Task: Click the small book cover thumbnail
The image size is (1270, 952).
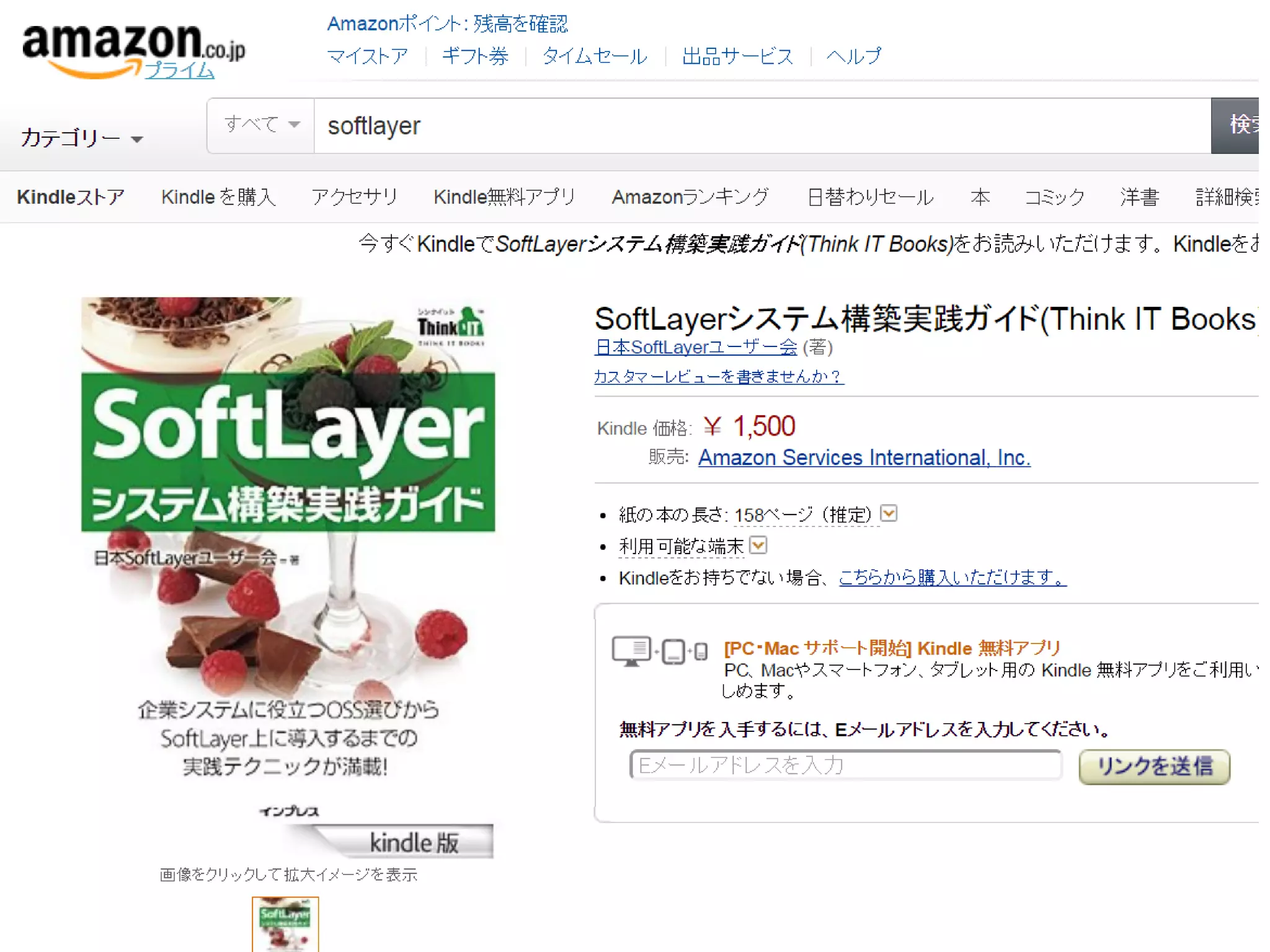Action: pyautogui.click(x=285, y=923)
